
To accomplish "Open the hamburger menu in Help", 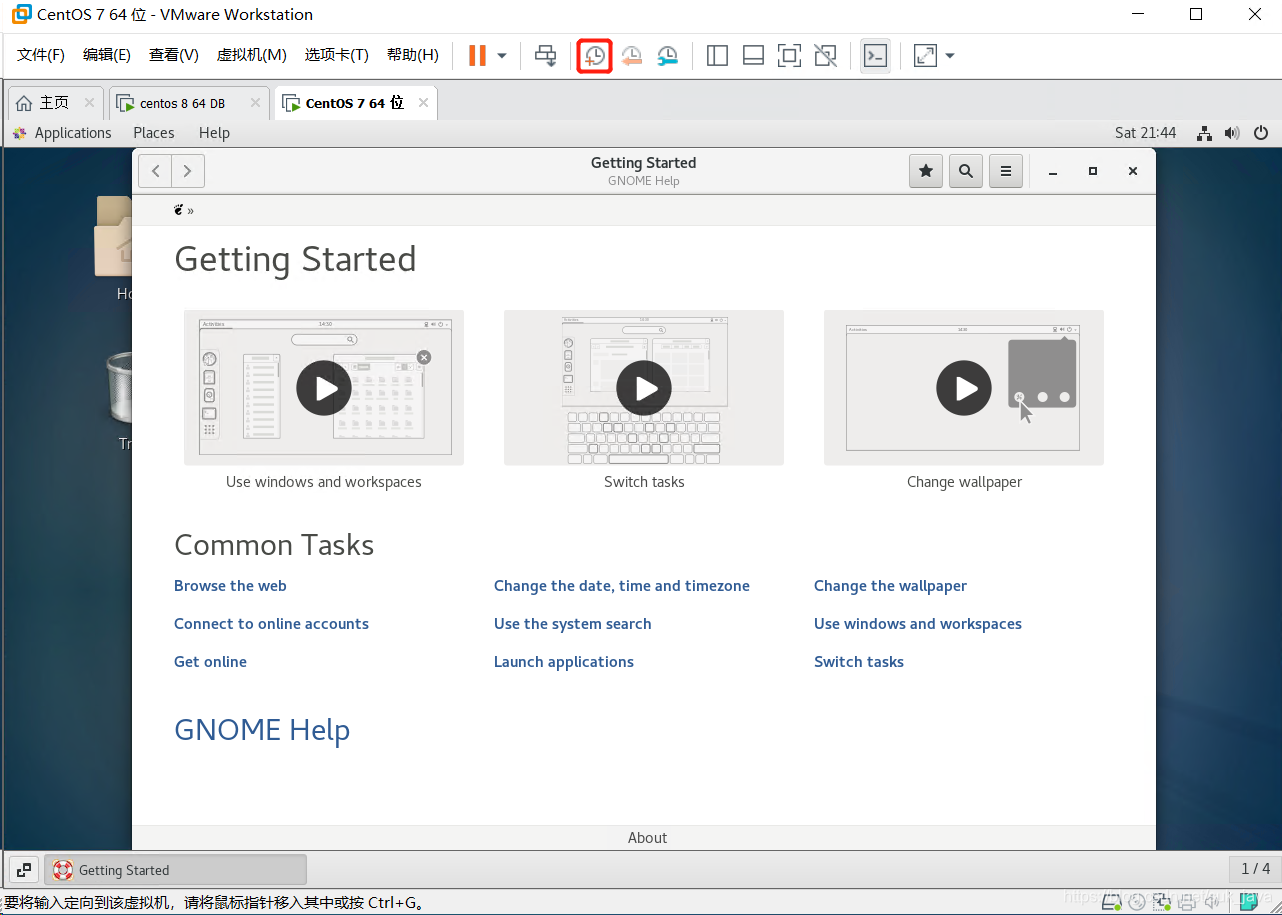I will tap(1006, 171).
